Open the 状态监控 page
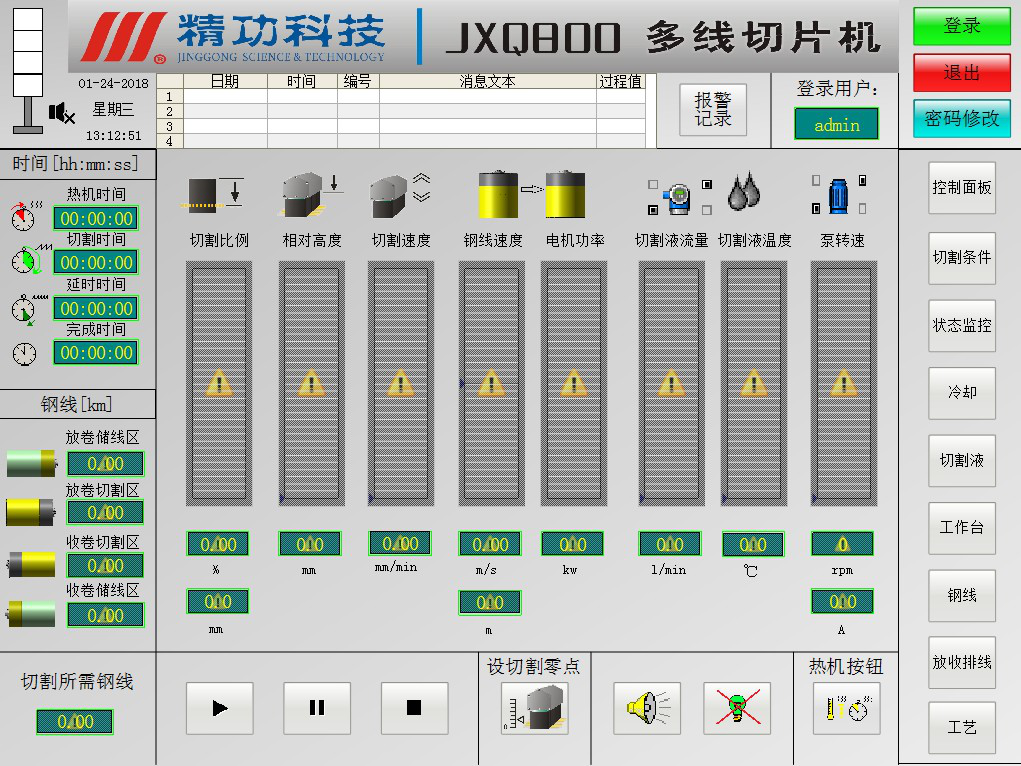This screenshot has width=1021, height=766. (962, 326)
